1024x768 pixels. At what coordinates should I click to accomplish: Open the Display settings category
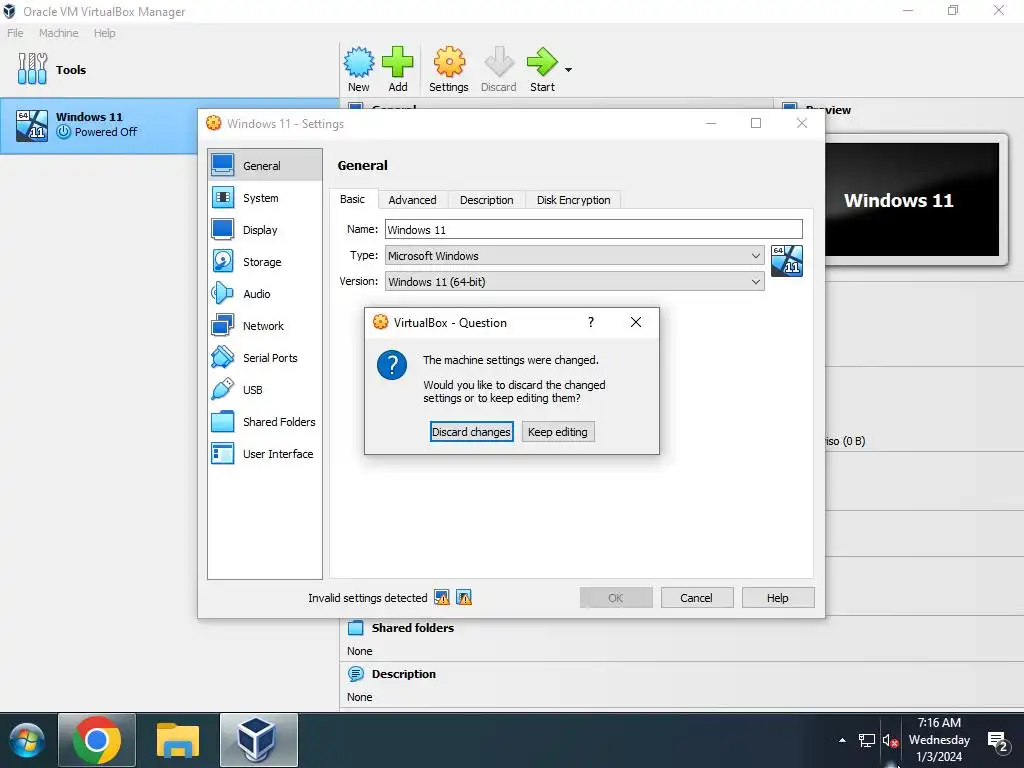265,230
